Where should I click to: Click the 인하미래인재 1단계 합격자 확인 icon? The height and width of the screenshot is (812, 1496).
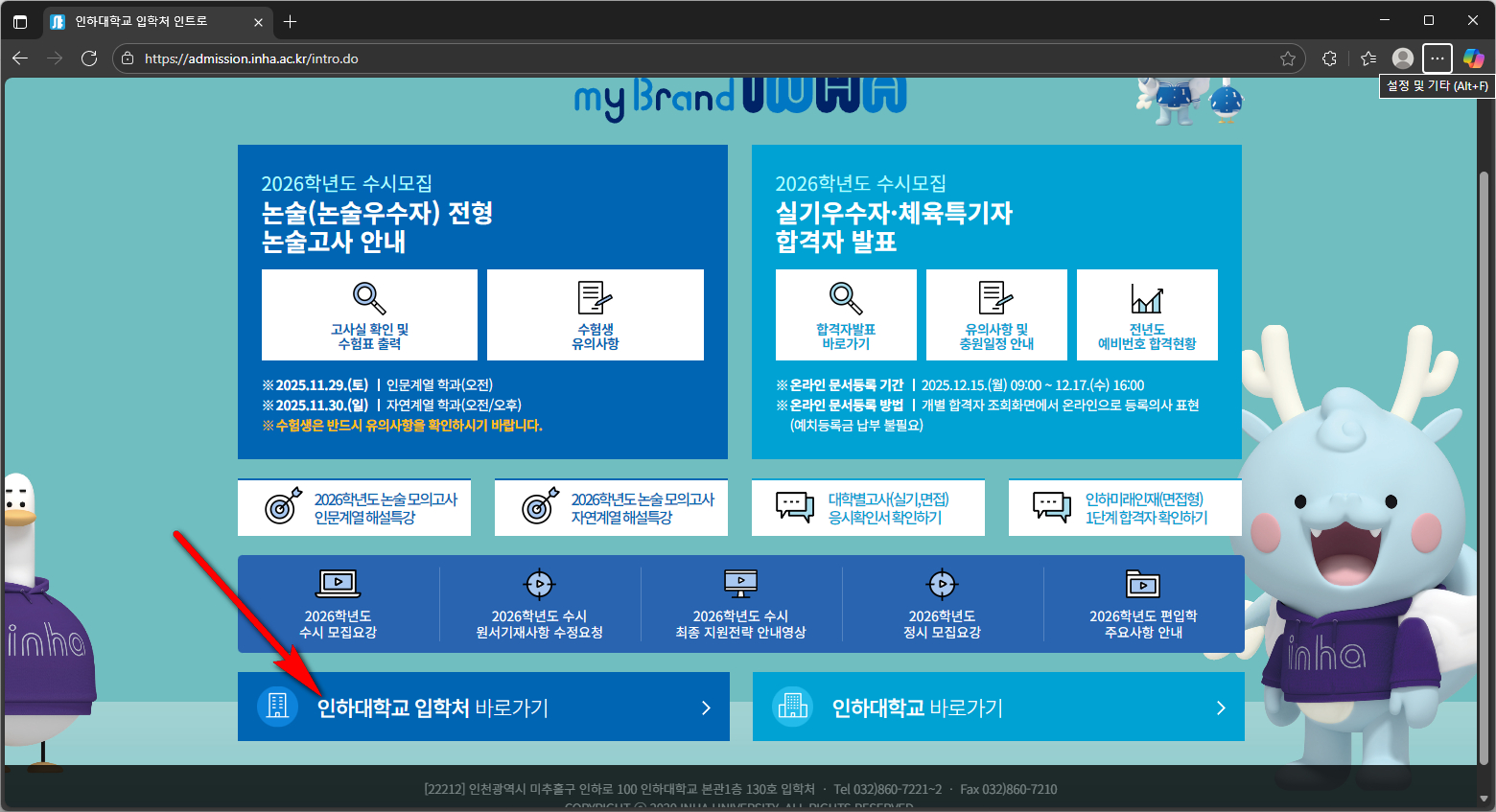click(1052, 507)
